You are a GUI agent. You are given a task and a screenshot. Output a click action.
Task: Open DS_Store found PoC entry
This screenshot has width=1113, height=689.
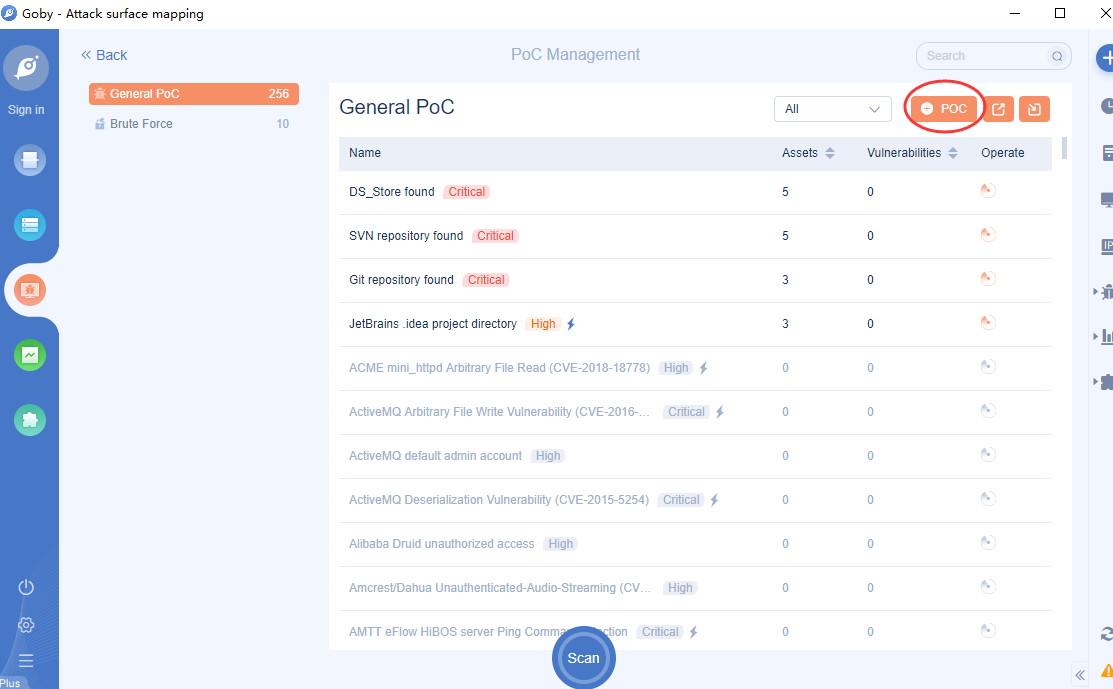[x=392, y=192]
